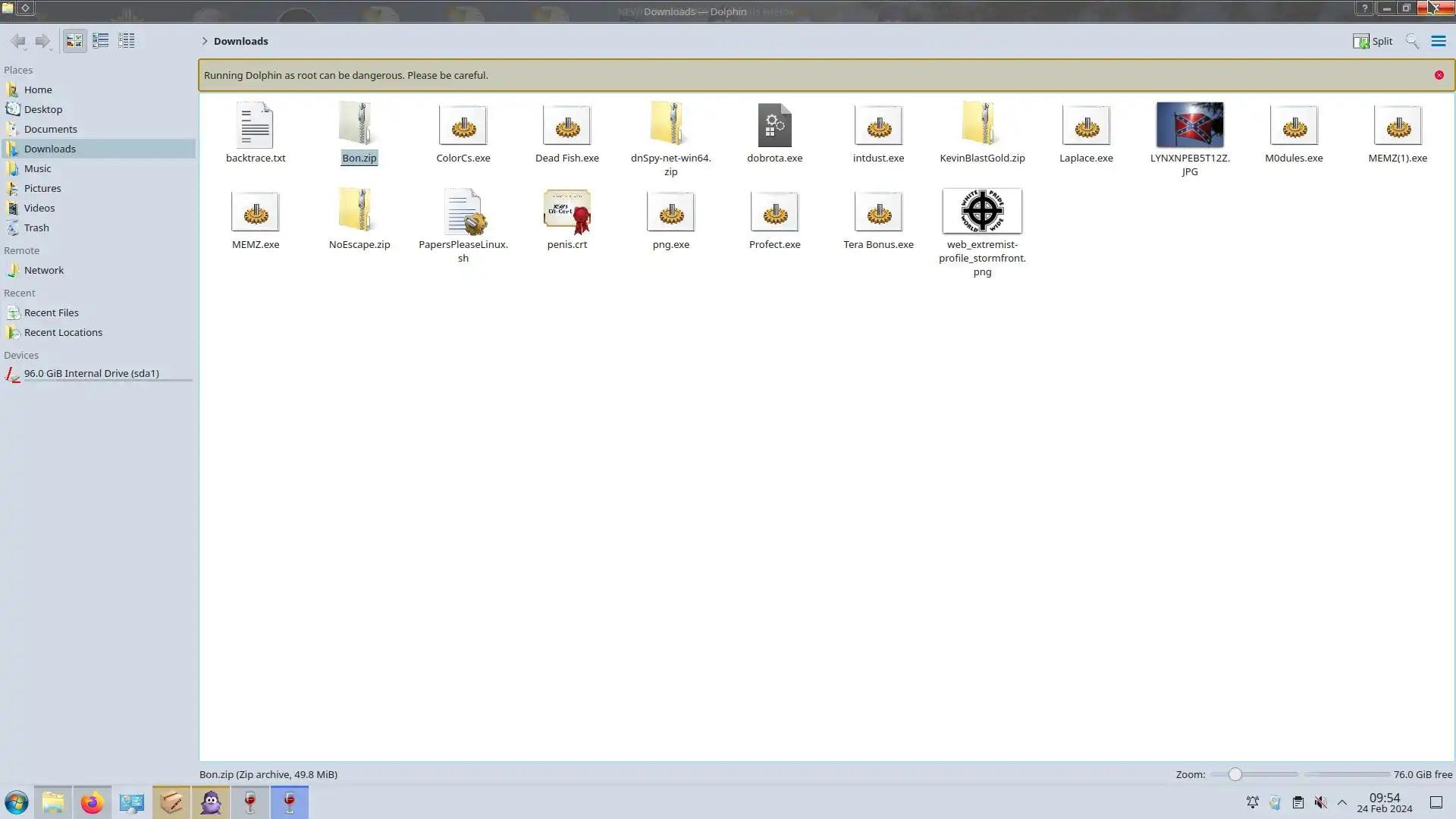The width and height of the screenshot is (1456, 819).
Task: Open the search tool icon
Action: 1411,41
